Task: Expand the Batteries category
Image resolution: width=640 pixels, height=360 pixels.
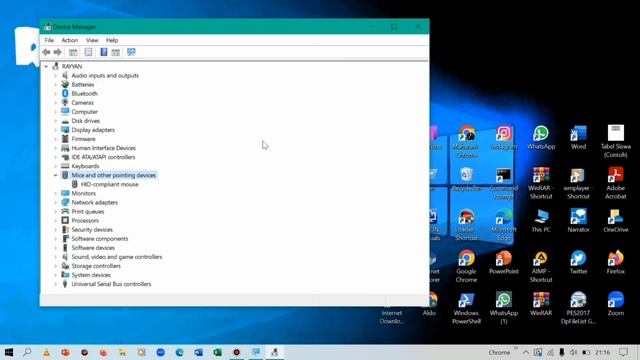Action: pos(56,84)
